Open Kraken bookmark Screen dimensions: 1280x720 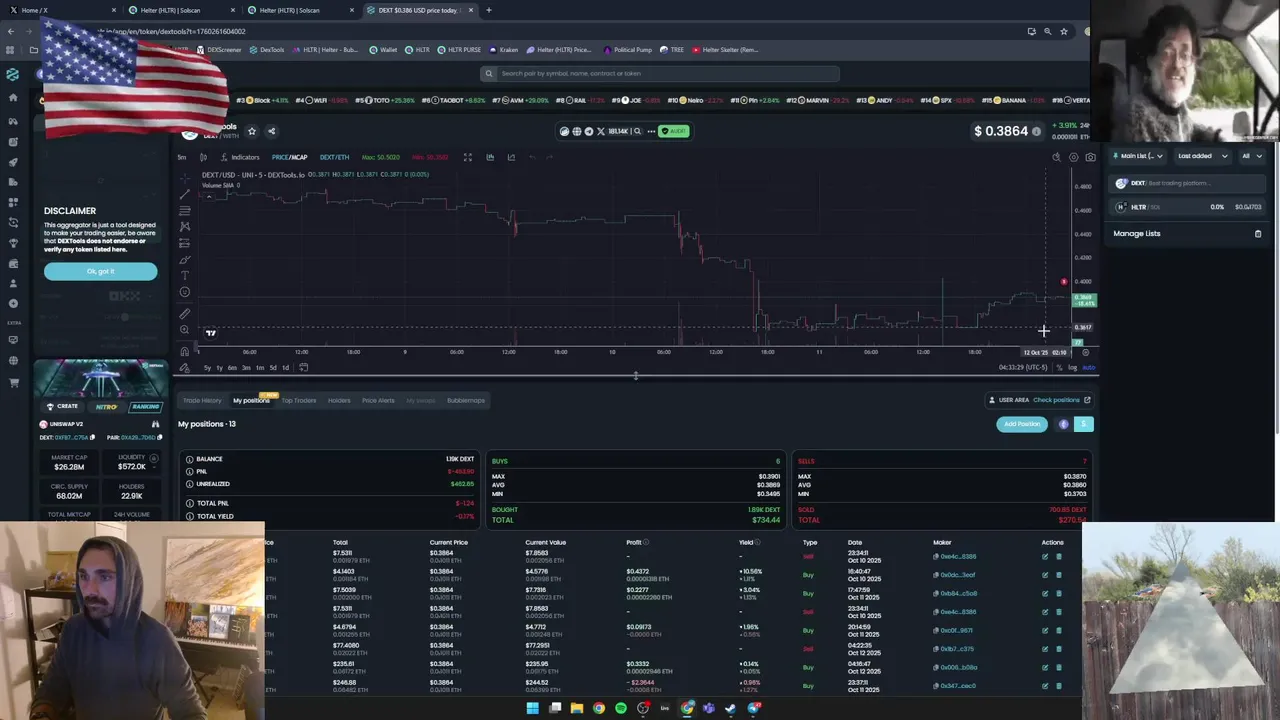click(x=503, y=49)
